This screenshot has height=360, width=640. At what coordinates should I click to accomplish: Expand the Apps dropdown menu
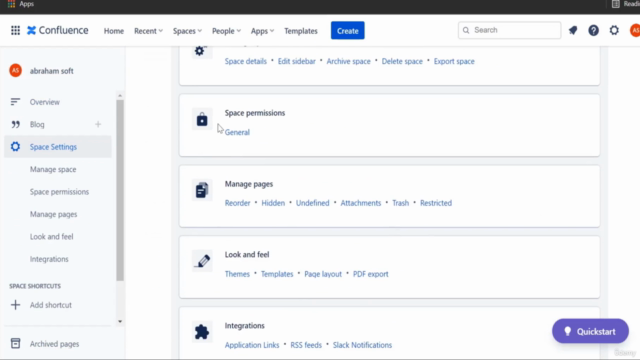[262, 31]
